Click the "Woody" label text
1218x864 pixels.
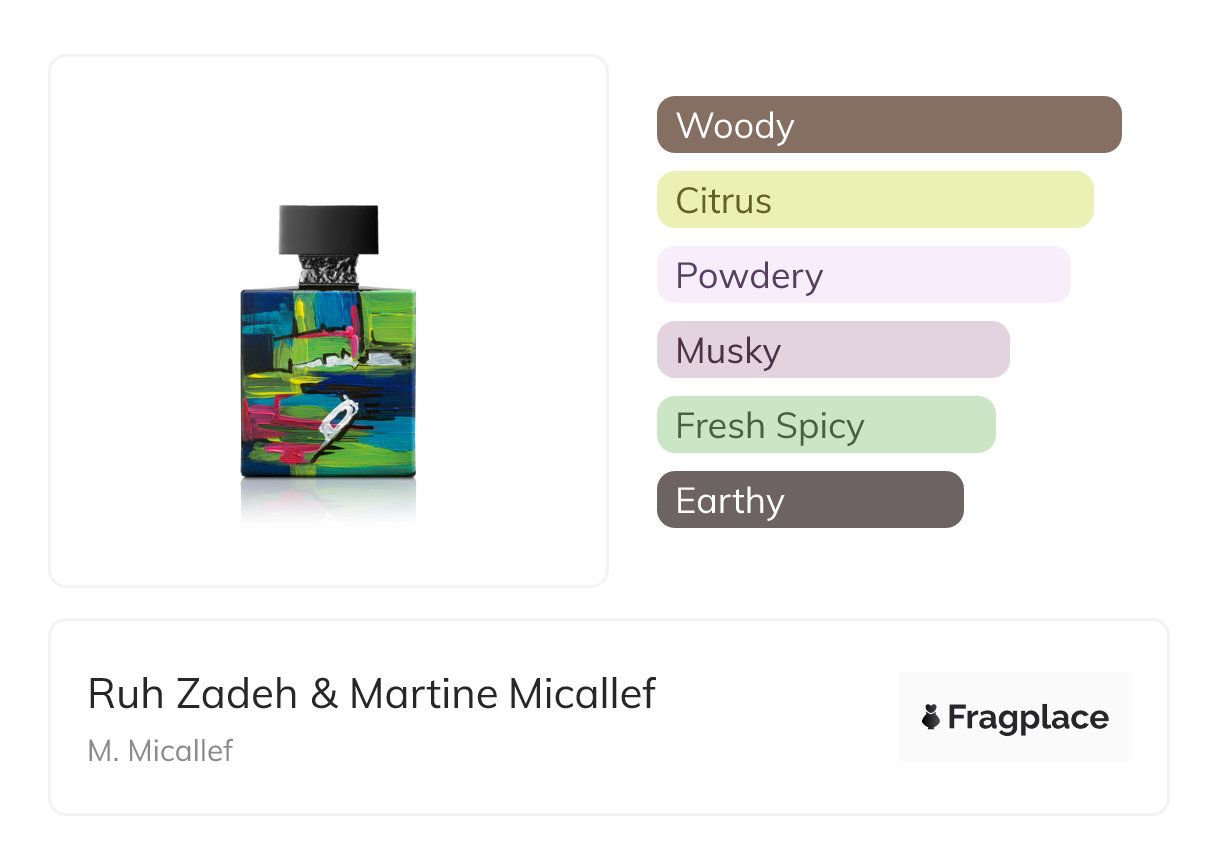tap(735, 126)
